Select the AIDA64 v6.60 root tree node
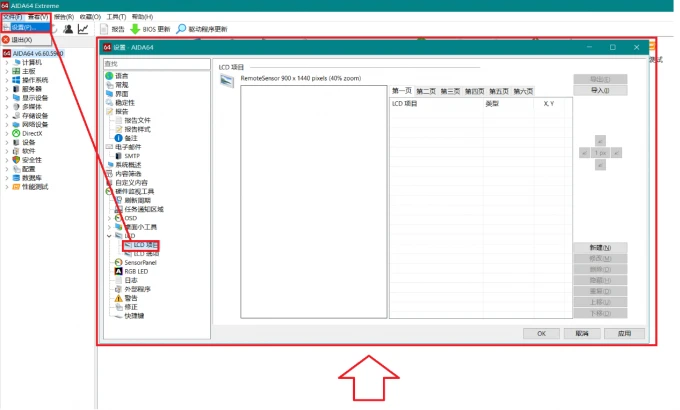This screenshot has height=410, width=680. (x=38, y=53)
